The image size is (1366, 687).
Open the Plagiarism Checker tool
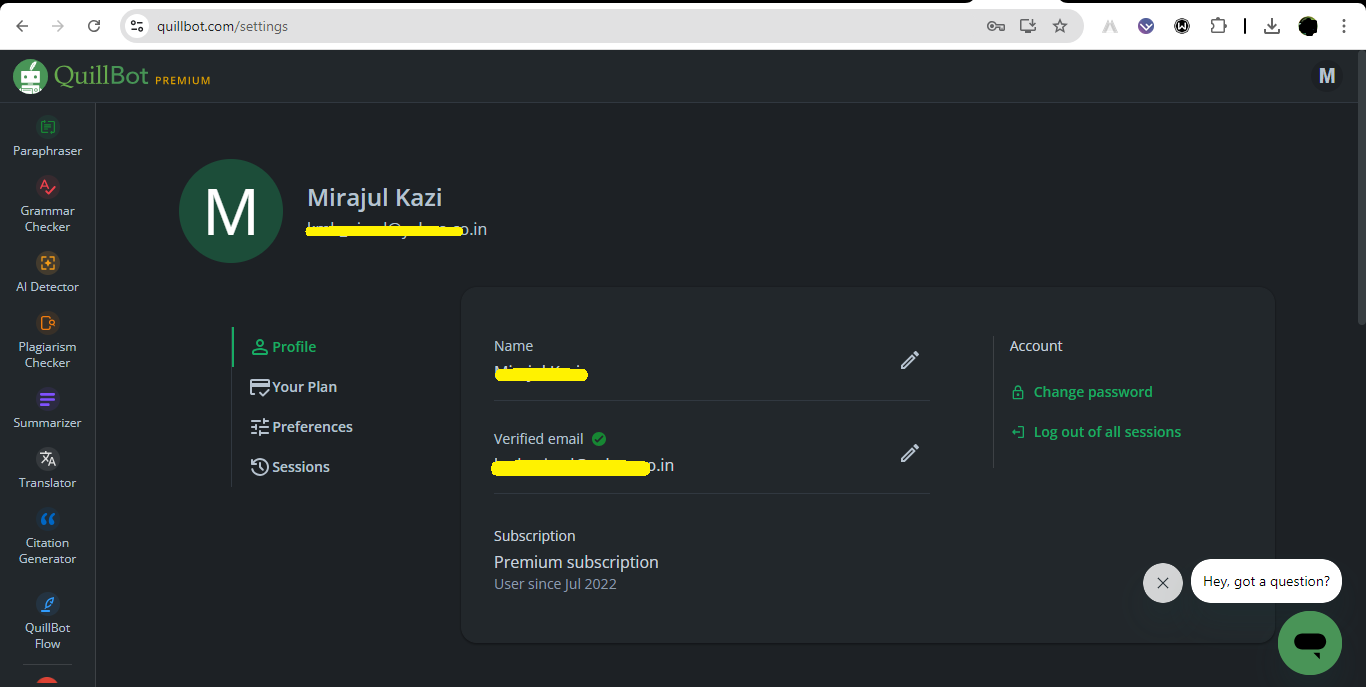pyautogui.click(x=47, y=340)
